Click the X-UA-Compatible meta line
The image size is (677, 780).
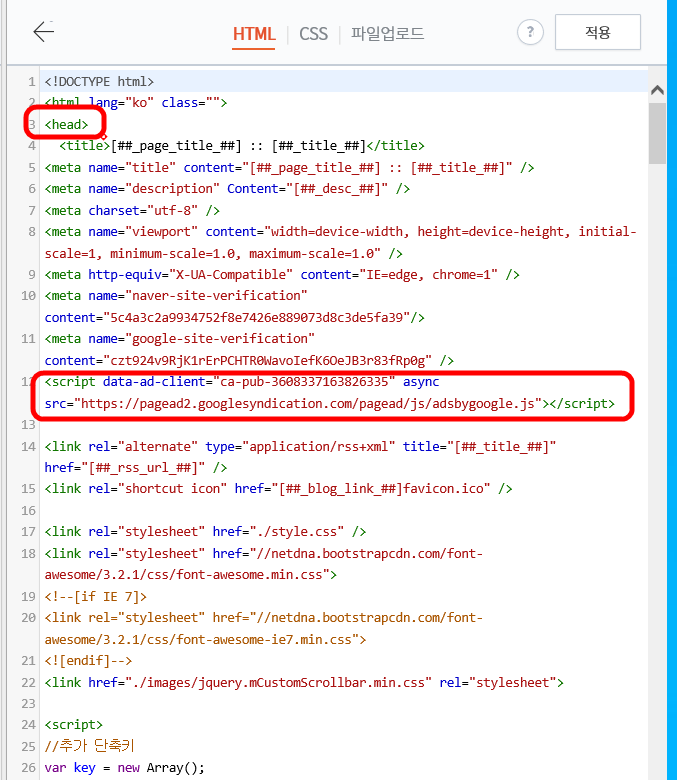282,275
